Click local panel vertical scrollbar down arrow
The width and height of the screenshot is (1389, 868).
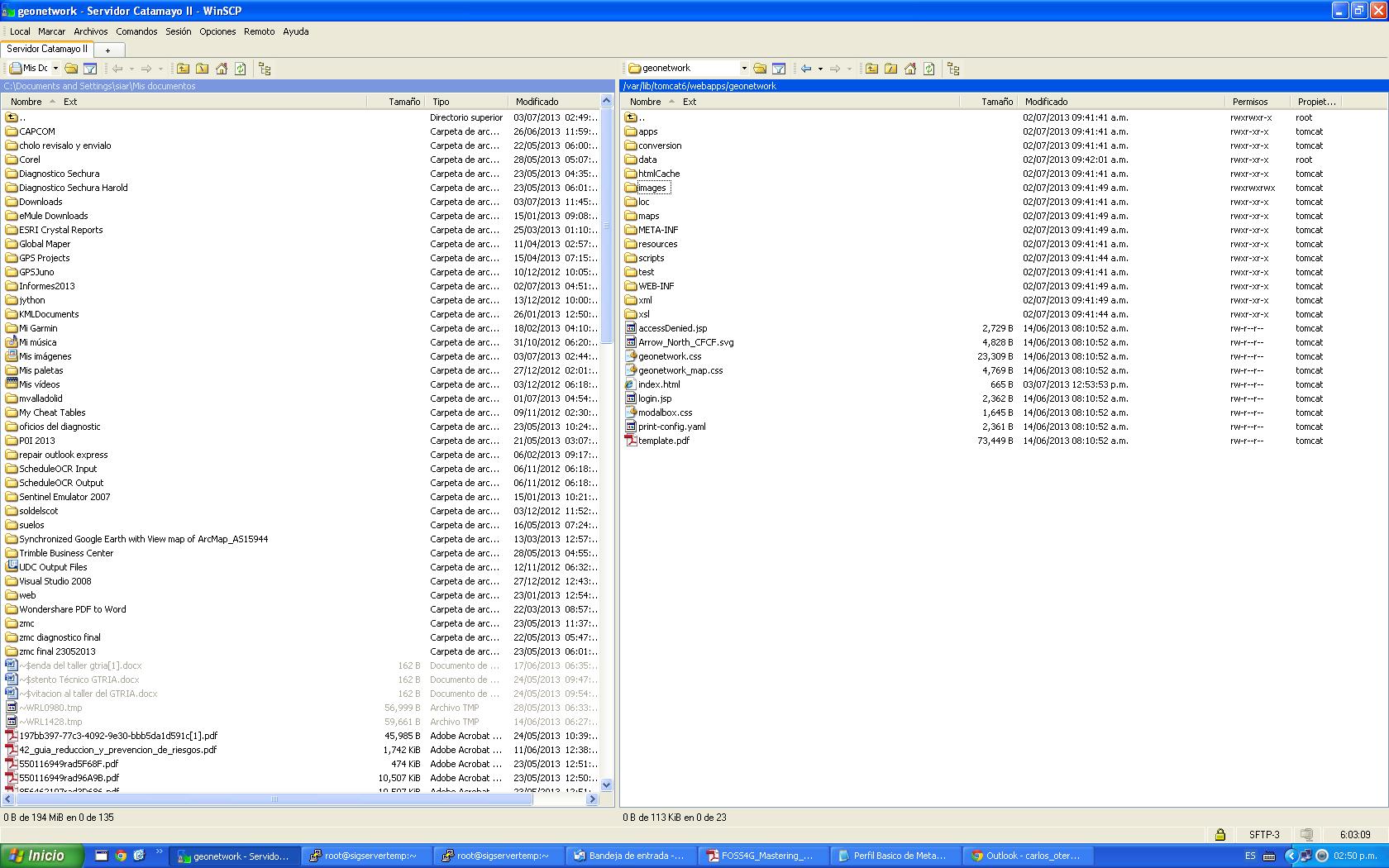[606, 785]
